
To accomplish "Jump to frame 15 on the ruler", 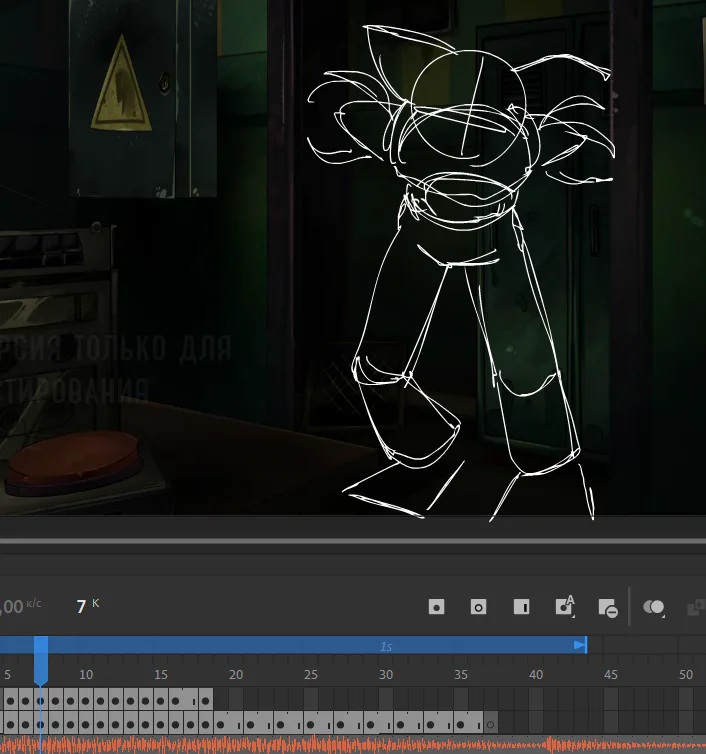I will click(x=161, y=675).
